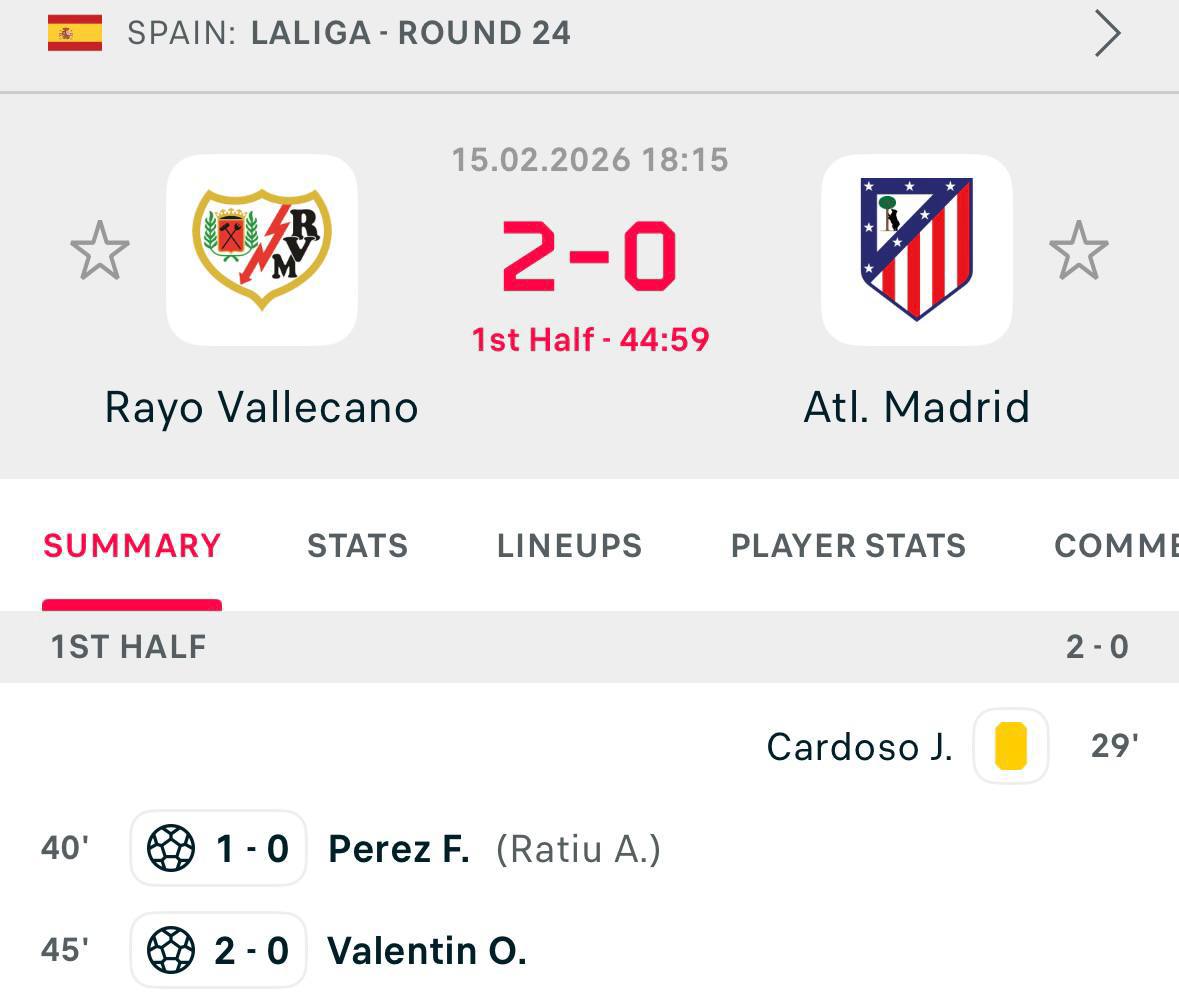This screenshot has height=1002, width=1179.
Task: Tap the 2 - 0 goal ball icon
Action: click(171, 950)
